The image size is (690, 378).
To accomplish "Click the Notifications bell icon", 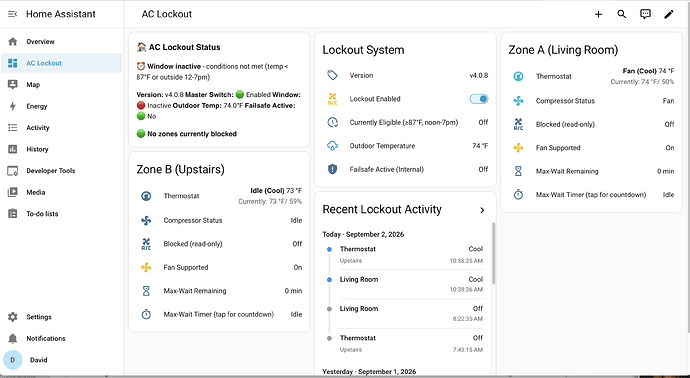I will click(13, 338).
